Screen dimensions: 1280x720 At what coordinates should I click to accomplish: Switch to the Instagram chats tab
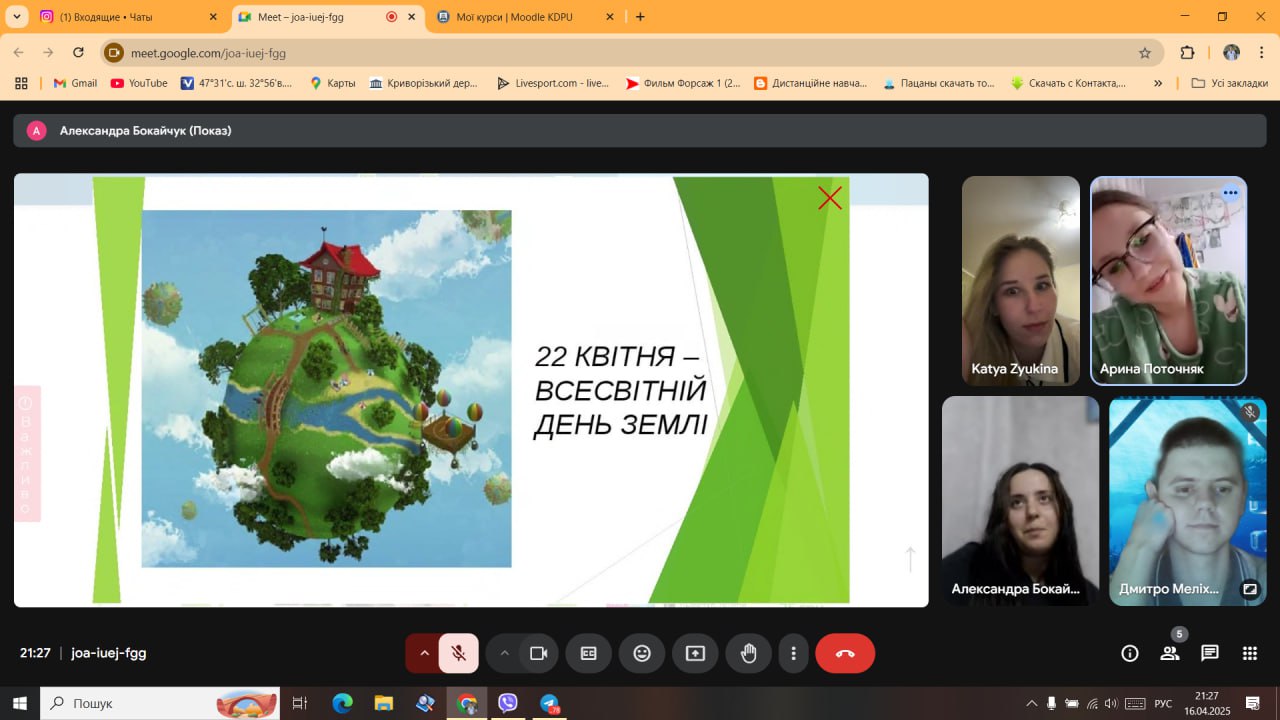coord(120,17)
